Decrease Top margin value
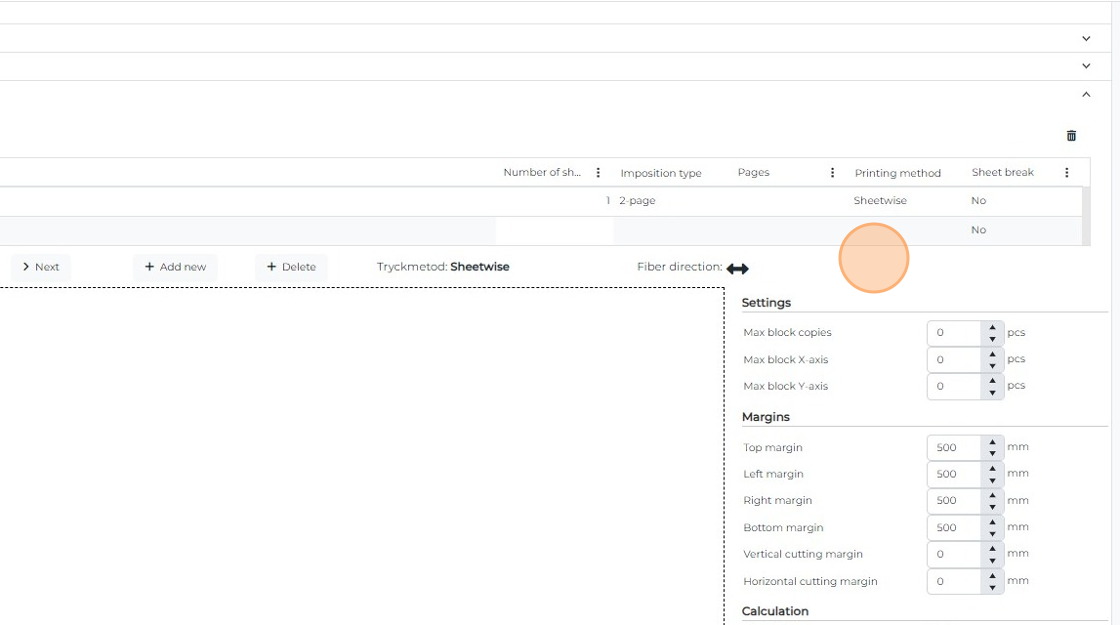 (x=992, y=453)
